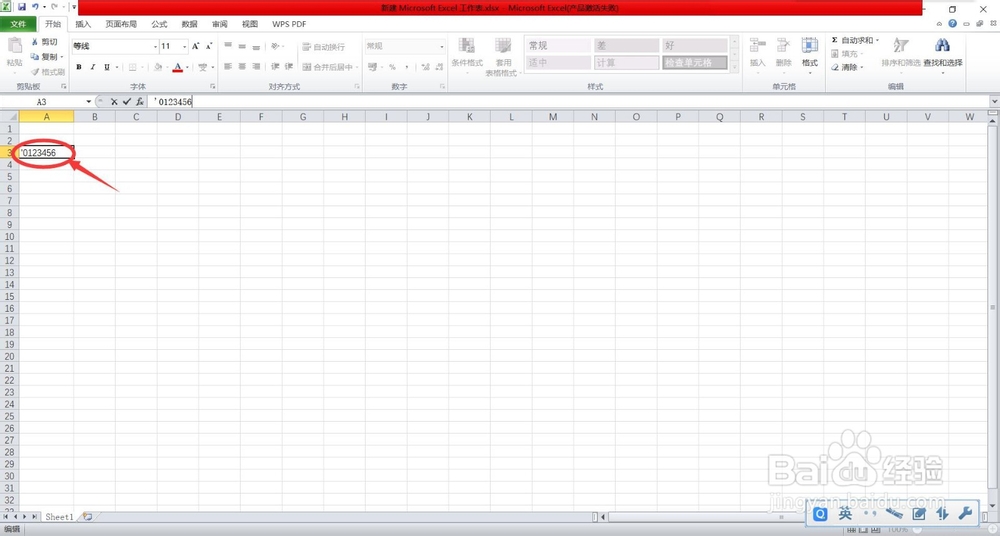Open number format dropdown 常规

point(441,47)
